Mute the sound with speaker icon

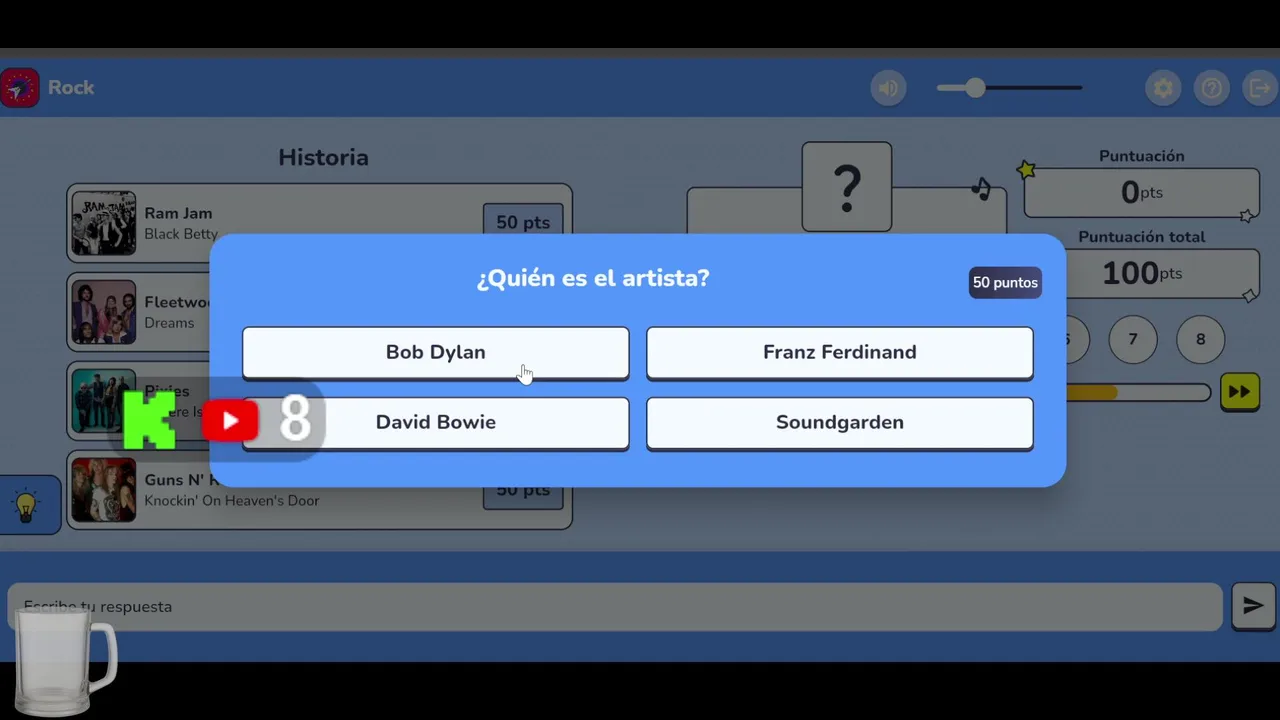tap(888, 88)
